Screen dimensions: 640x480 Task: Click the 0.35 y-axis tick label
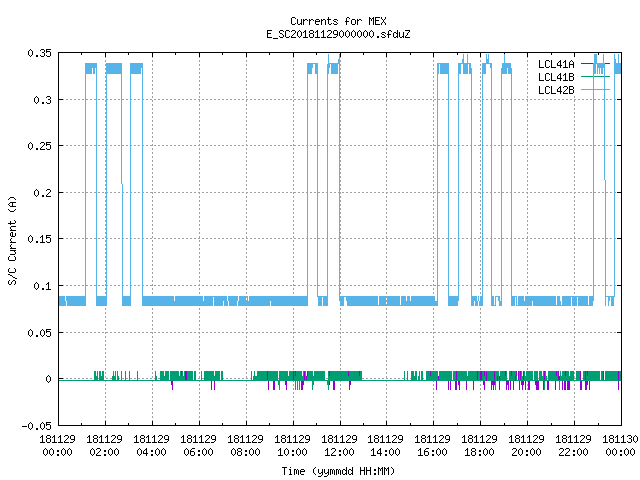(40, 53)
